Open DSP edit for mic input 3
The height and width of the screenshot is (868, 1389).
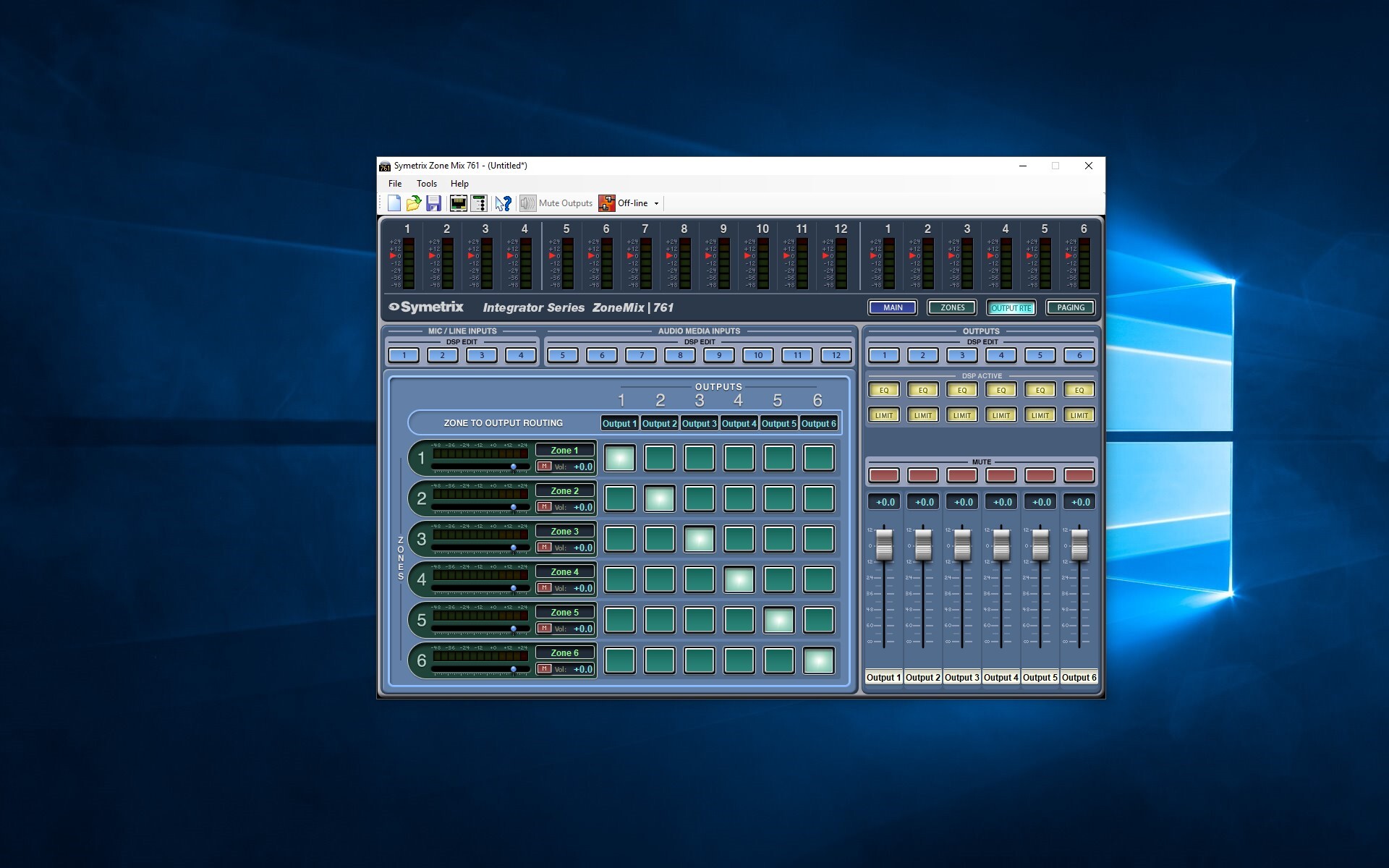[482, 355]
